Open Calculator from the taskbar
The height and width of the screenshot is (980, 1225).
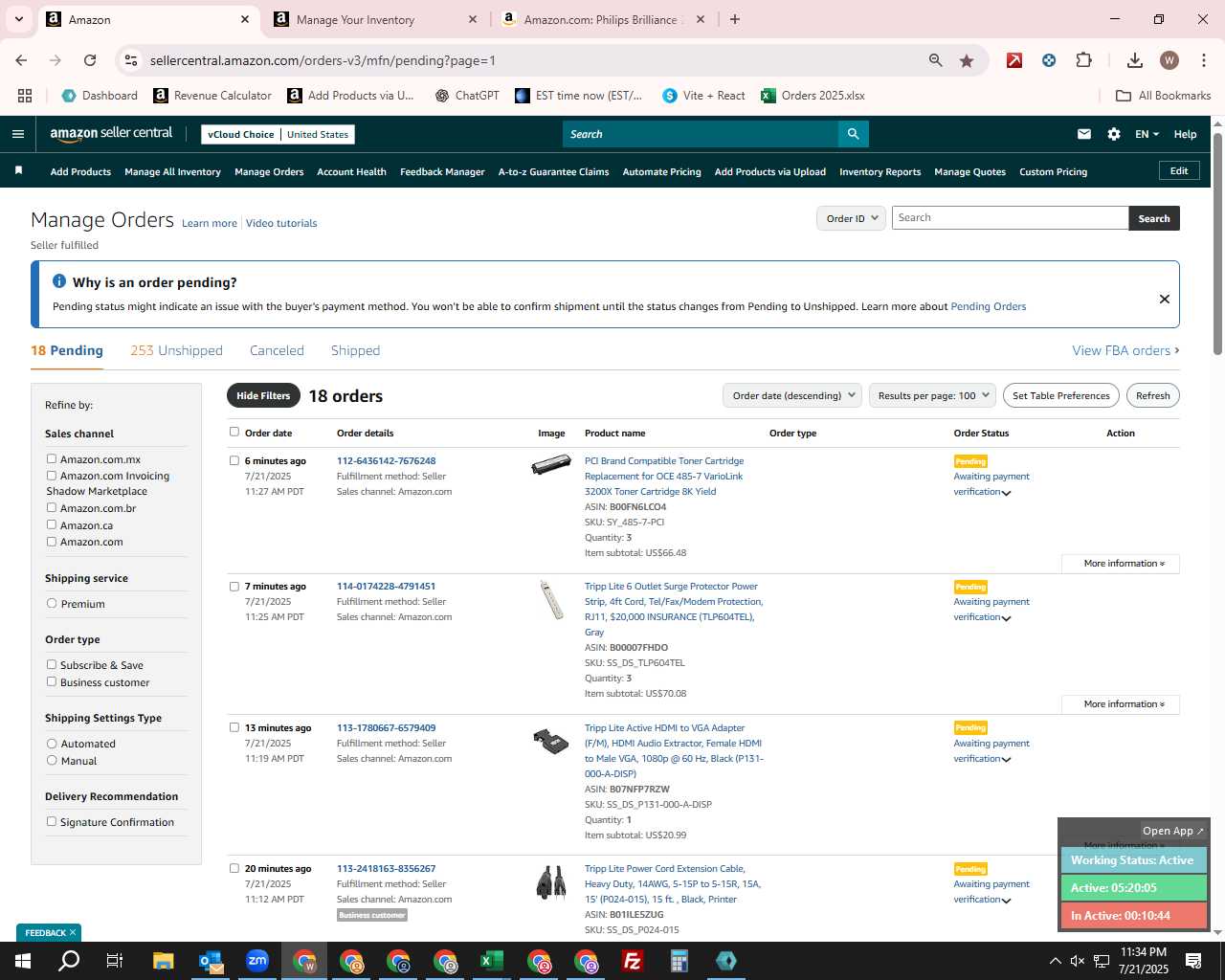(x=679, y=961)
